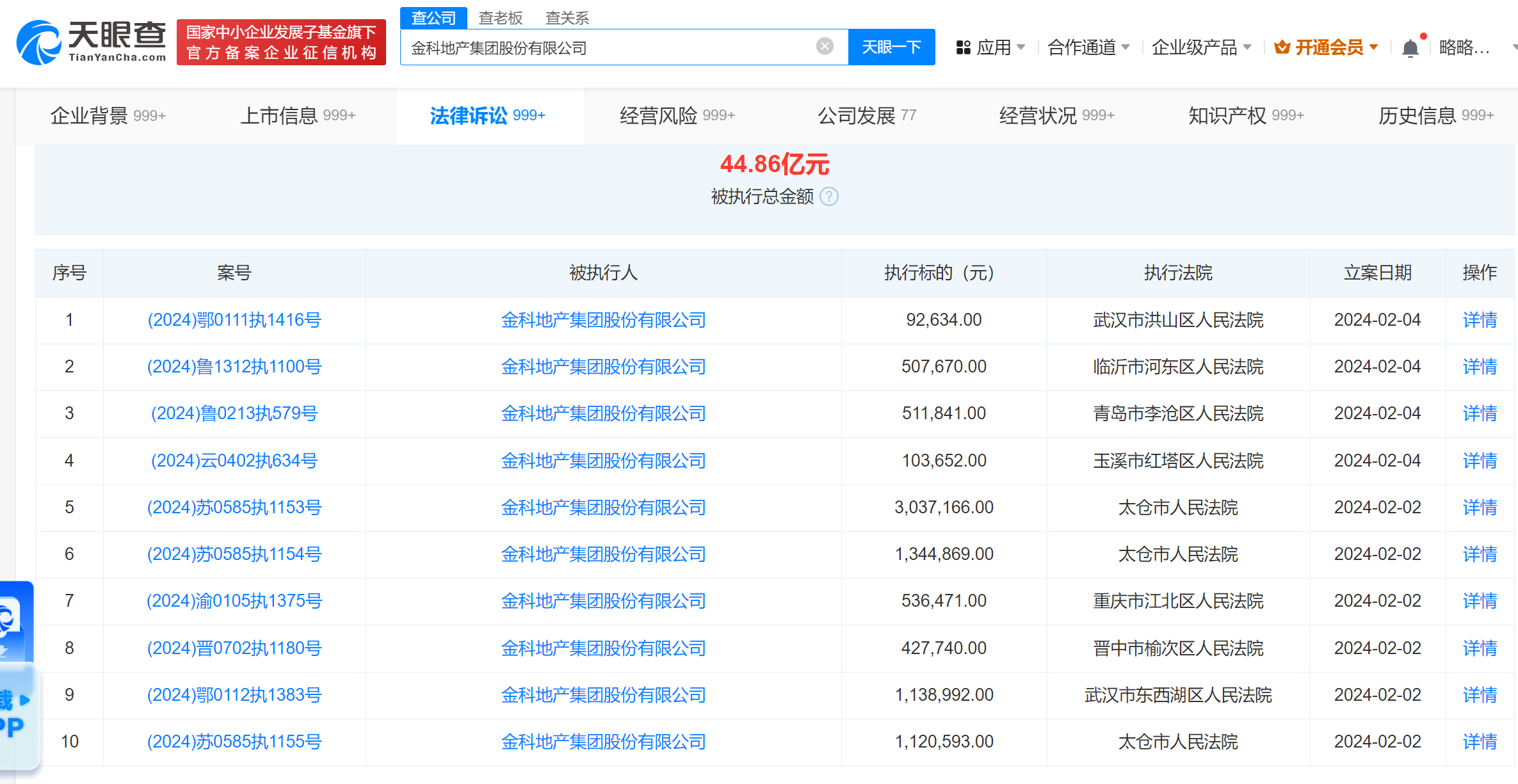Click the 执行法院 column header
The image size is (1518, 784).
(x=1178, y=273)
